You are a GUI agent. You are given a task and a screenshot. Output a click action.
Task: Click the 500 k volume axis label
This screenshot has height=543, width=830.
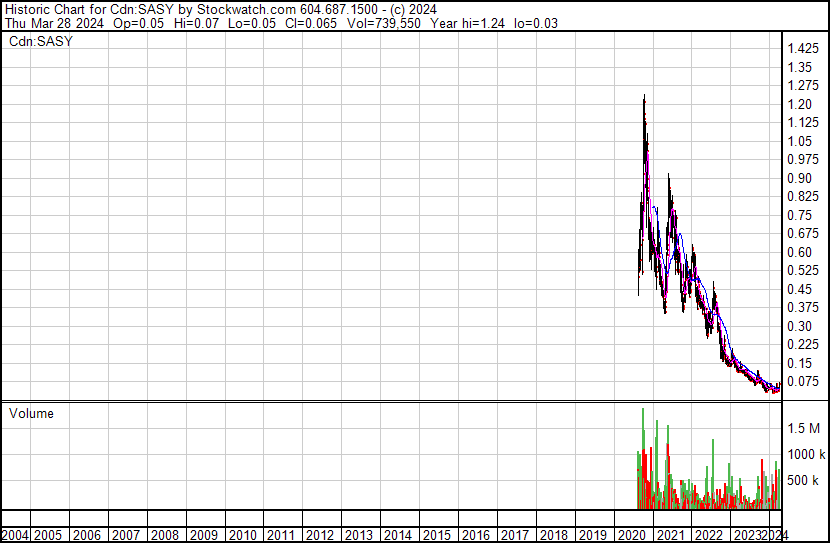click(x=804, y=480)
